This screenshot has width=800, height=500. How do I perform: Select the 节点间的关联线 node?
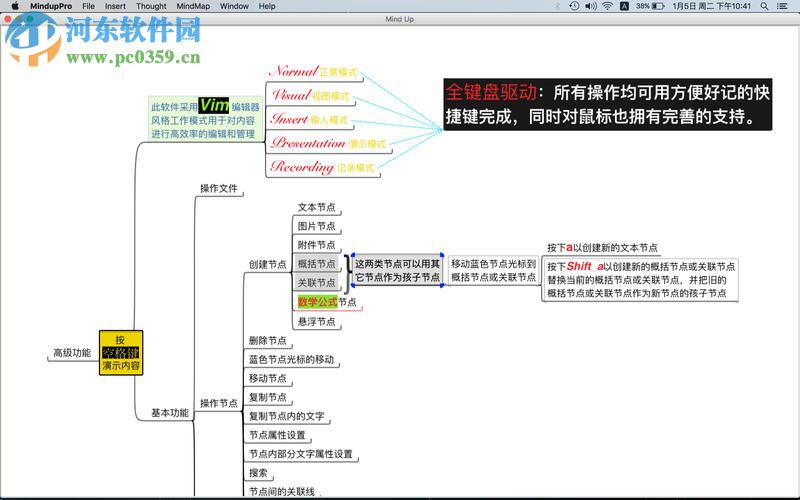[x=282, y=491]
